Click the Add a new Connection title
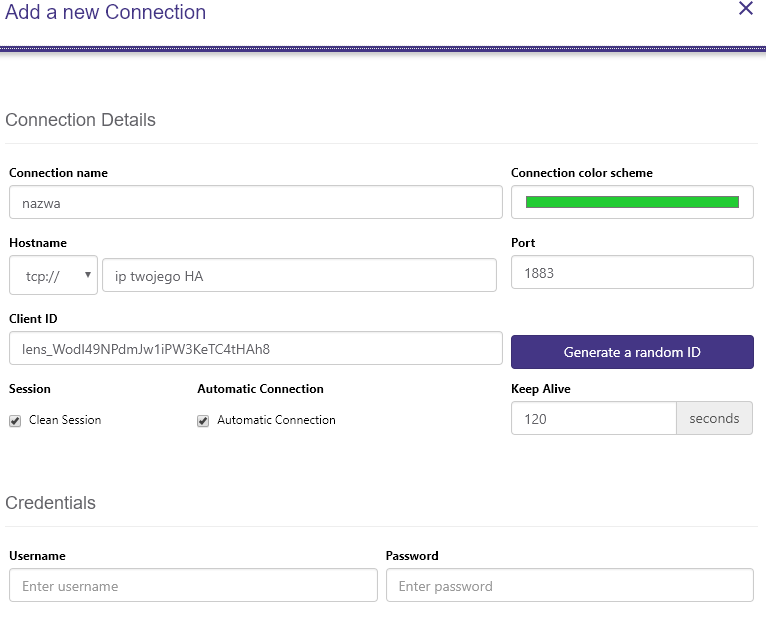The height and width of the screenshot is (622, 766). (x=106, y=13)
